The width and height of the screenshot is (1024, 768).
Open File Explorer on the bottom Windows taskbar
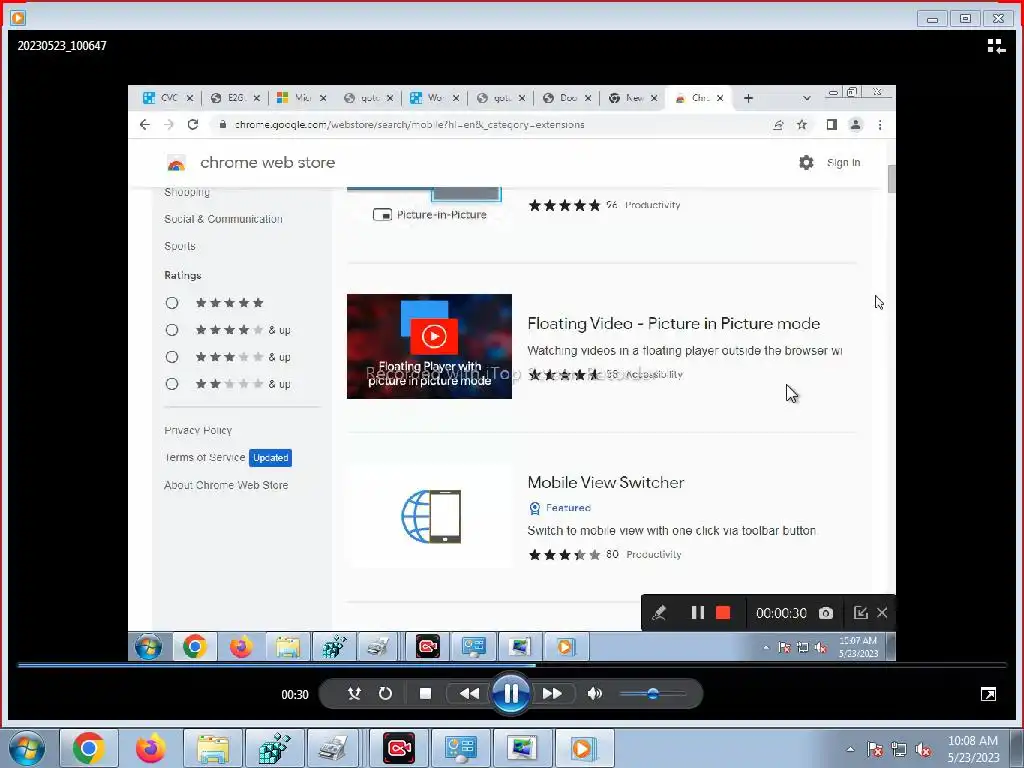point(212,748)
